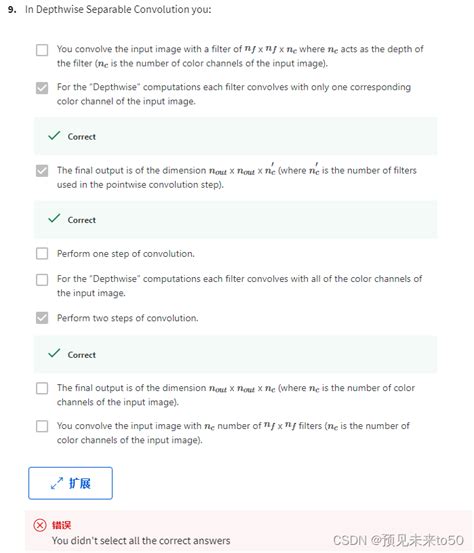The height and width of the screenshot is (553, 474).
Task: Click question 9 title text
Action: click(118, 10)
